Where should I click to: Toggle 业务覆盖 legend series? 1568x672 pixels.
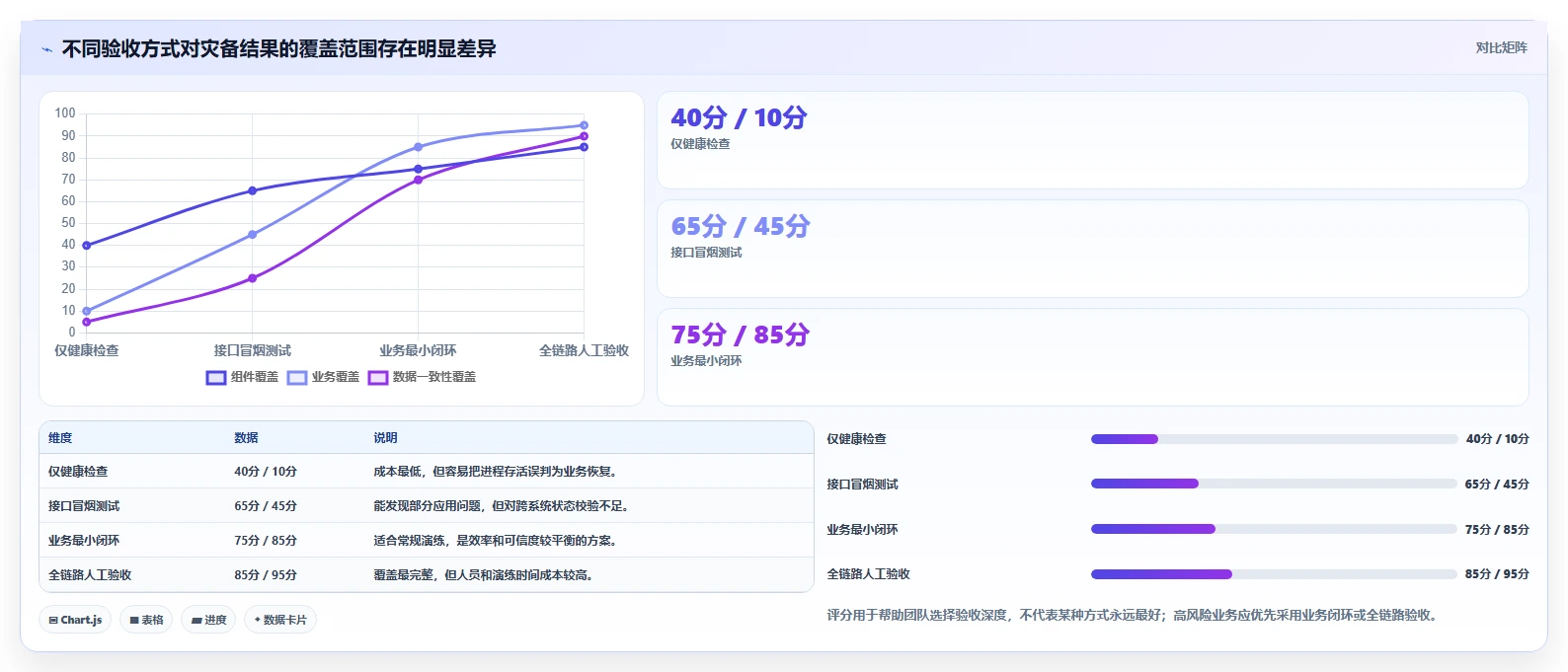323,377
